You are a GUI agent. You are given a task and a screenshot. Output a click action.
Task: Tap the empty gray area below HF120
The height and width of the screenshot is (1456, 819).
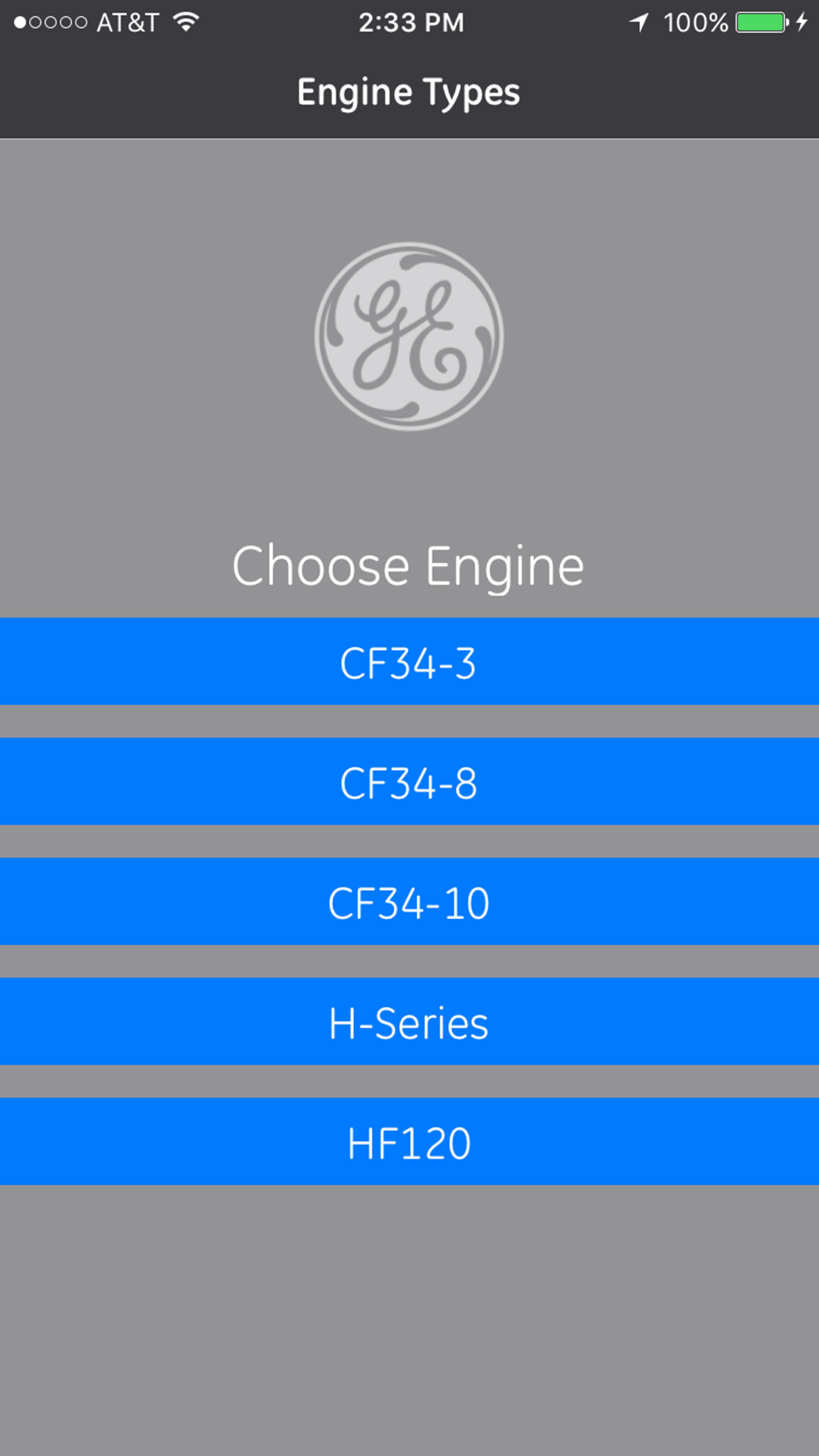[x=409, y=1320]
